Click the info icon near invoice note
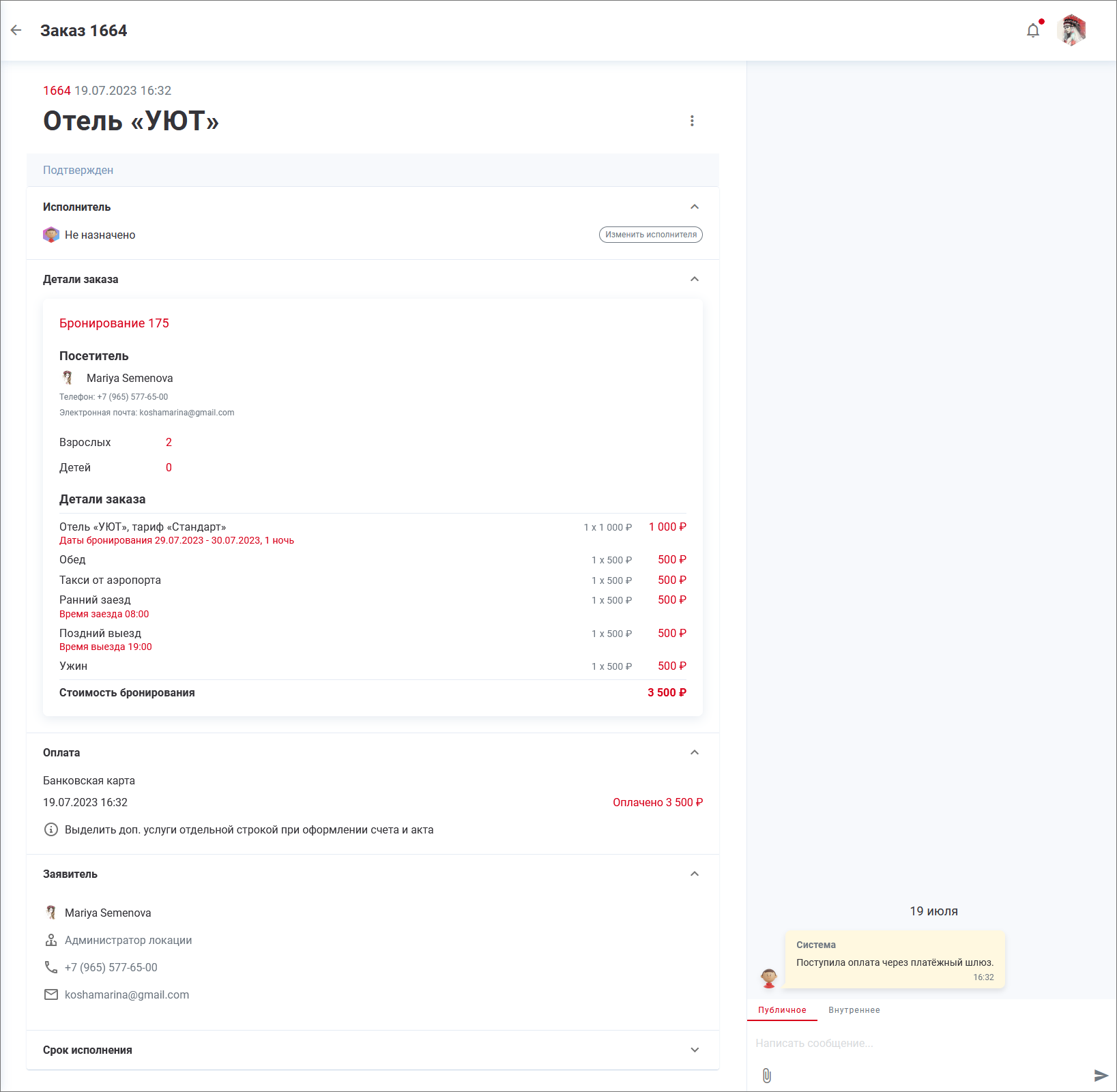Viewport: 1117px width, 1092px height. (51, 829)
